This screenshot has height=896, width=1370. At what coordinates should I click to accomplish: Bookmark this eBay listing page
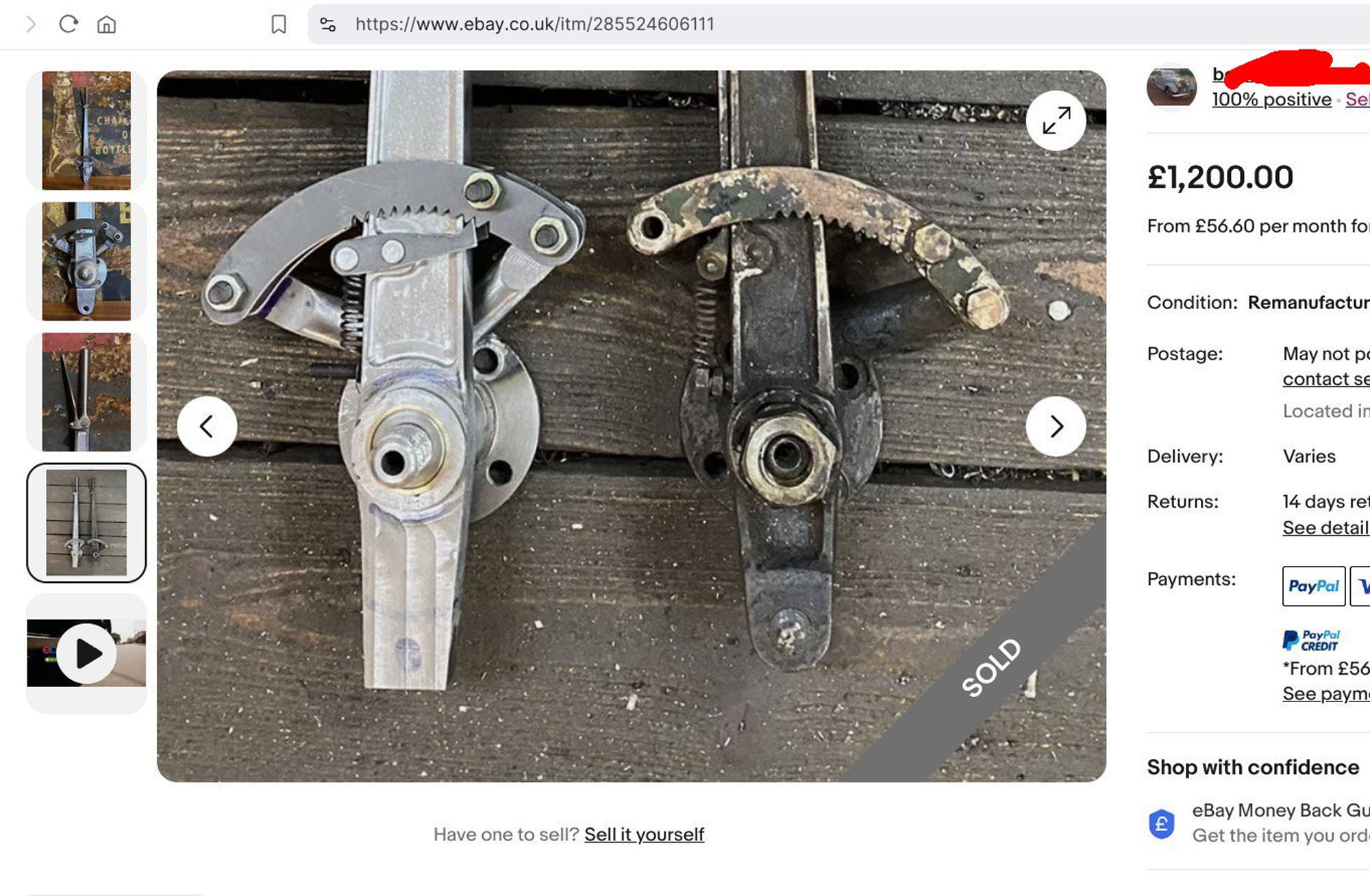[278, 25]
